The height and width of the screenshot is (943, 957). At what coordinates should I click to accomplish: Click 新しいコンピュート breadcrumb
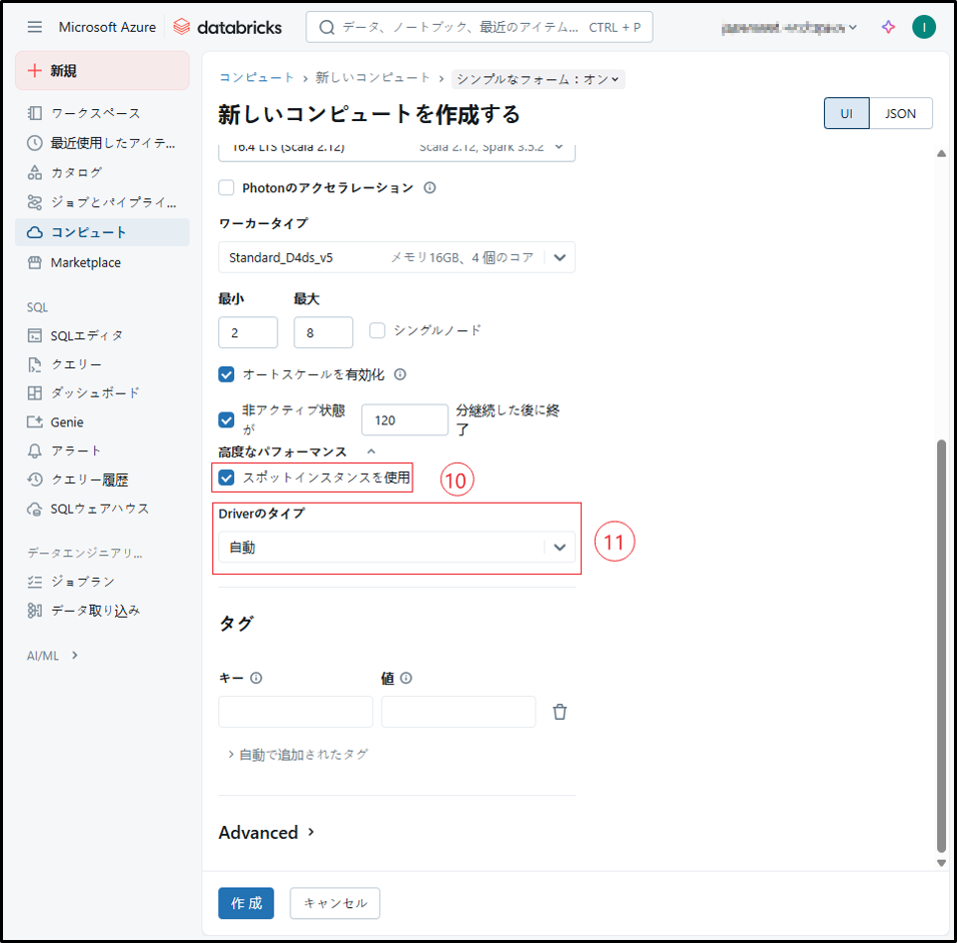373,78
